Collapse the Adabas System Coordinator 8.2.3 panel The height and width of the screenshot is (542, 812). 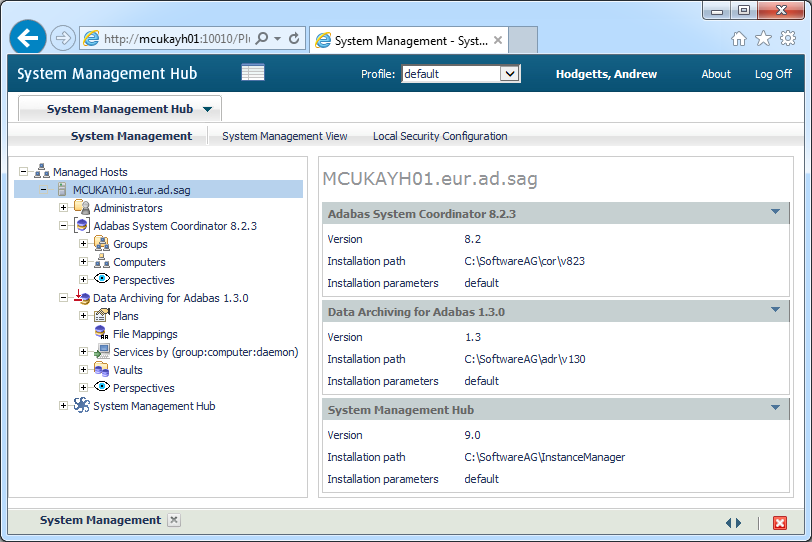pyautogui.click(x=775, y=212)
